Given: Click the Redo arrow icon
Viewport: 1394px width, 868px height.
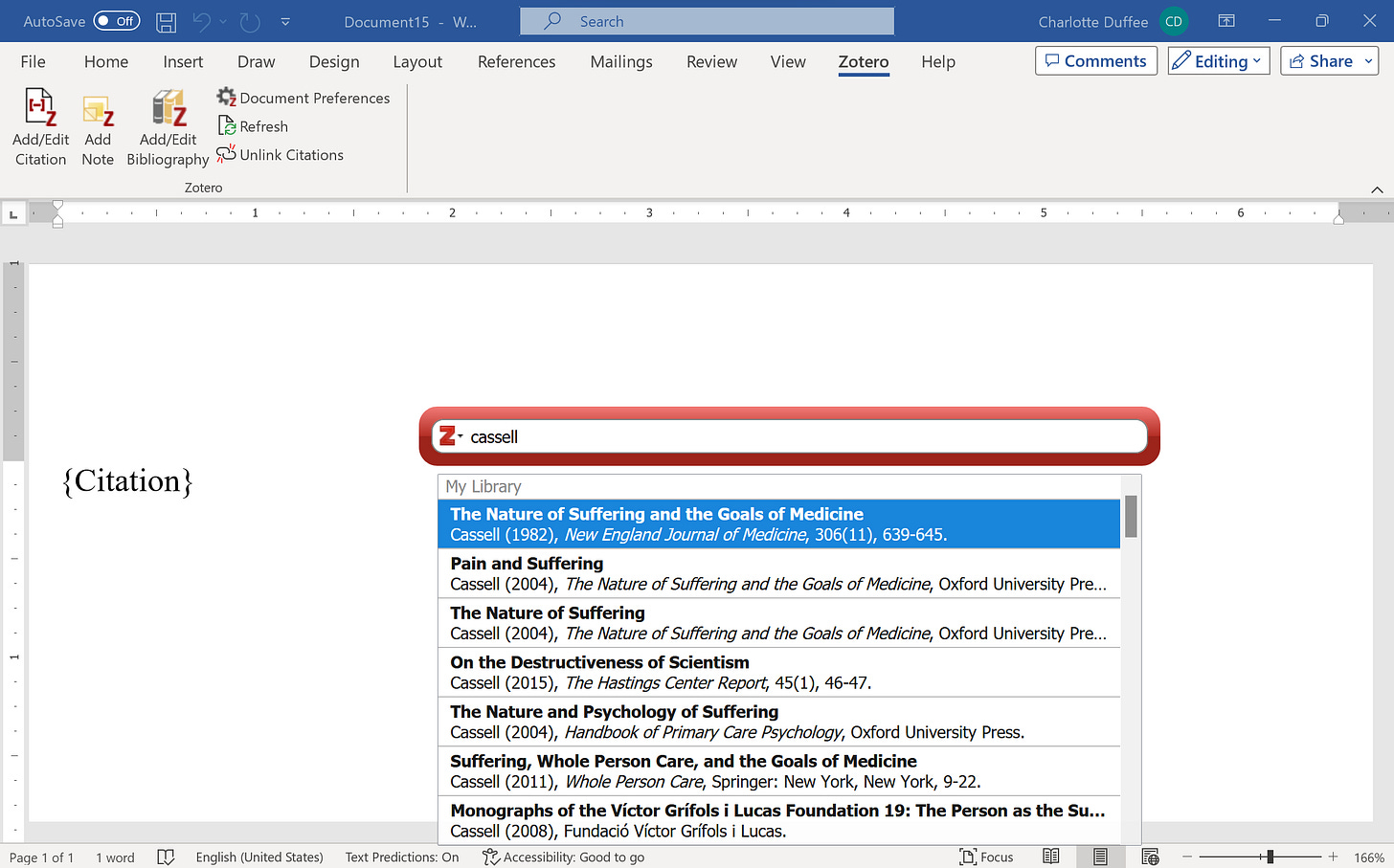Looking at the screenshot, I should coord(250,21).
